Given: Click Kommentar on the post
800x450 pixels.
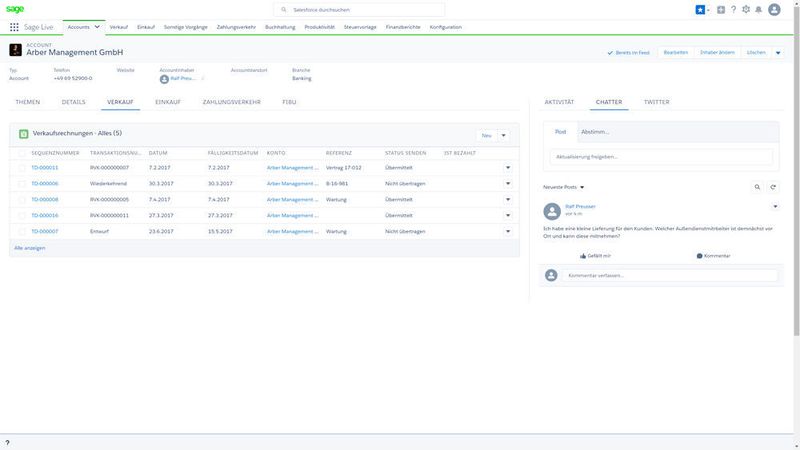Looking at the screenshot, I should 713,256.
